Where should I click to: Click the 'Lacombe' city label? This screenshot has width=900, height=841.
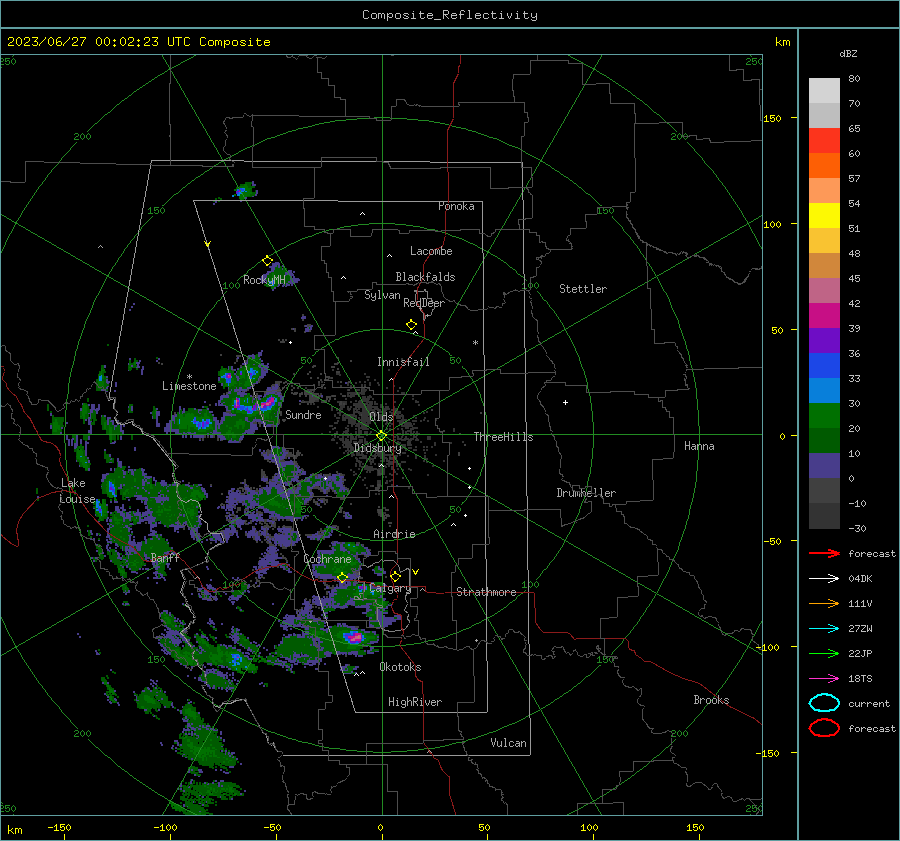[x=431, y=251]
